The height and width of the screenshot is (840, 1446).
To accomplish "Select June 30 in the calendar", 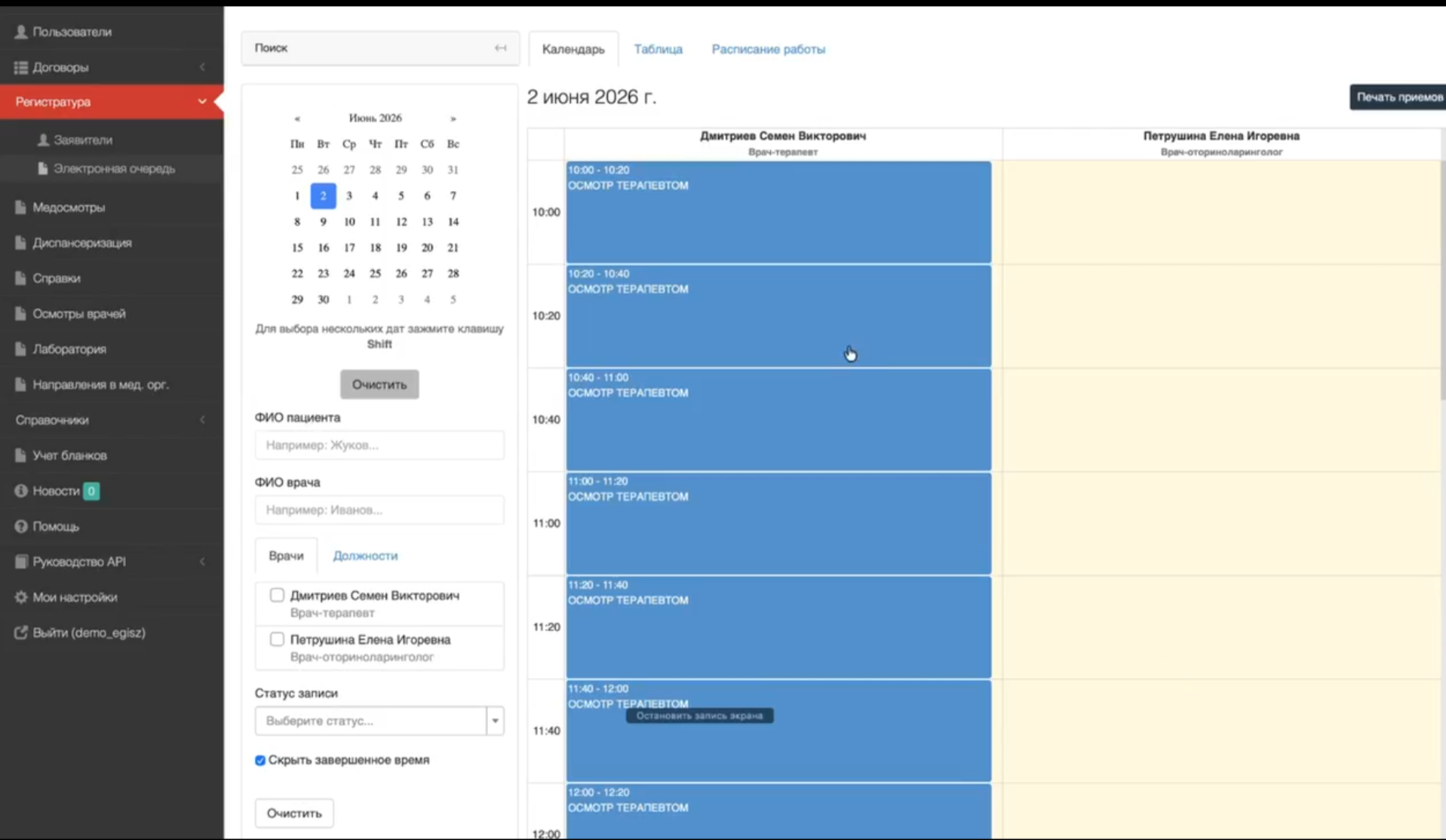I will 323,299.
